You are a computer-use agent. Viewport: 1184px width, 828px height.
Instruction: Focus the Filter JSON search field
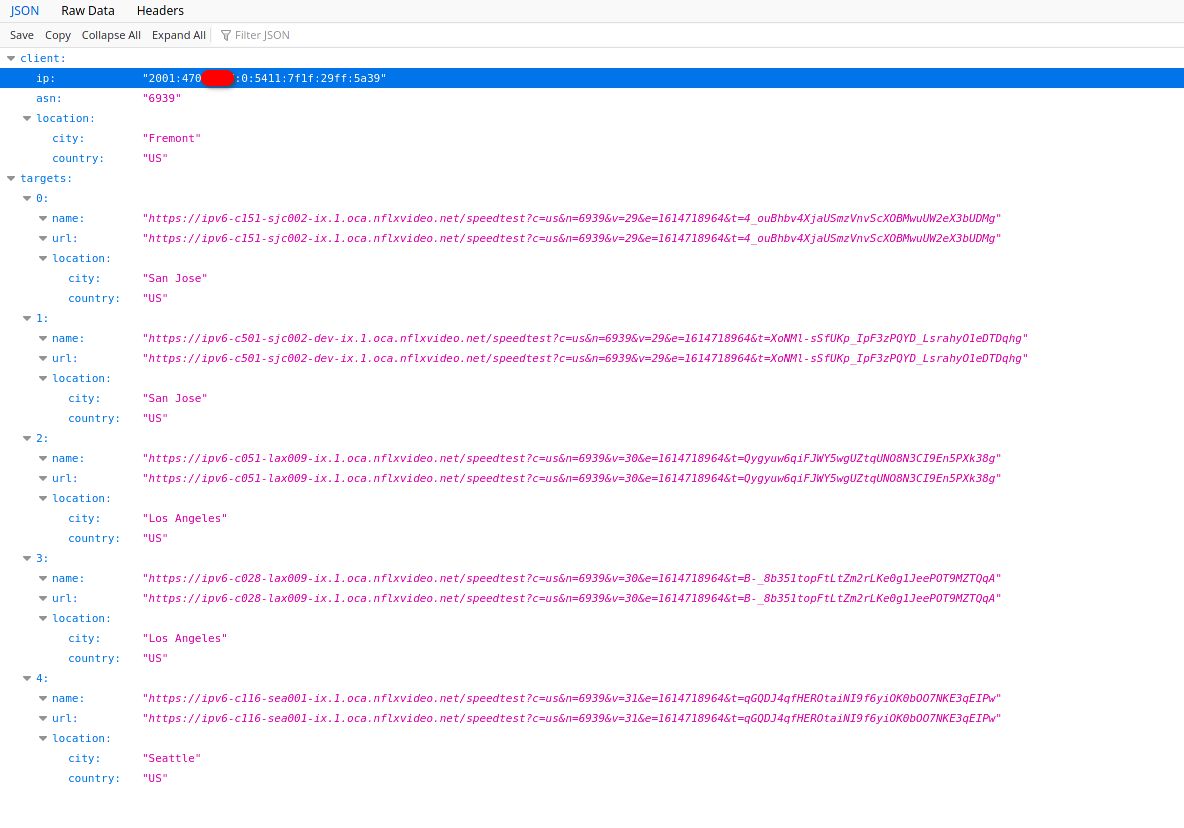coord(262,35)
